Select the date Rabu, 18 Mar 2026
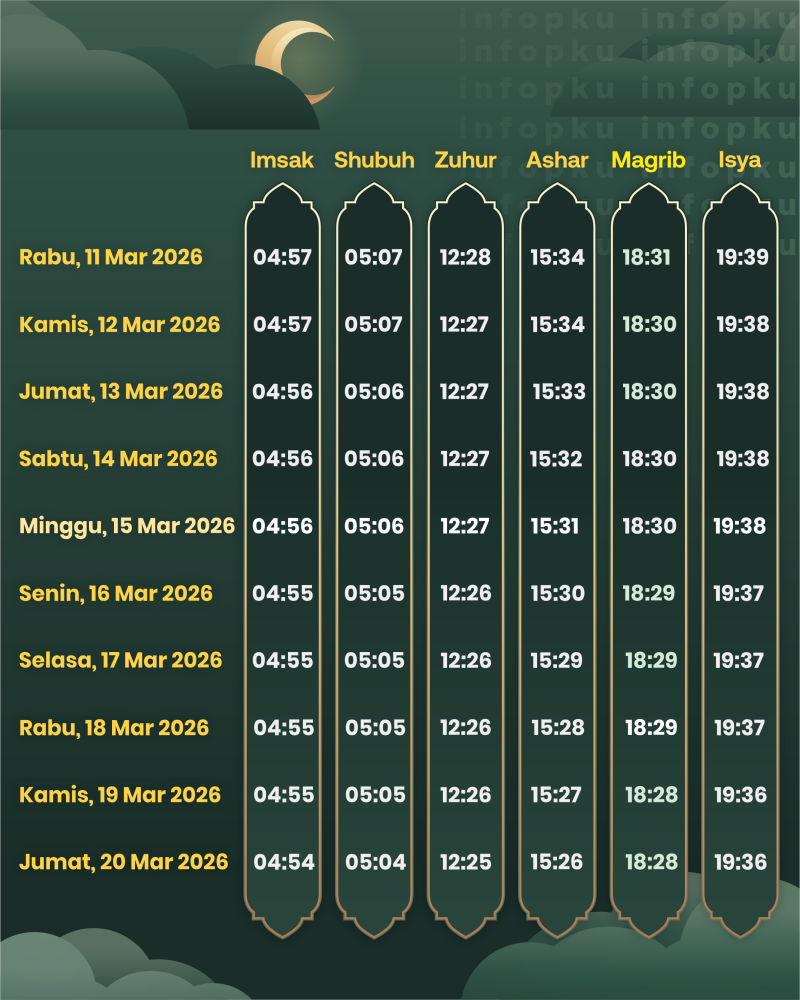800x1000 pixels. point(114,728)
